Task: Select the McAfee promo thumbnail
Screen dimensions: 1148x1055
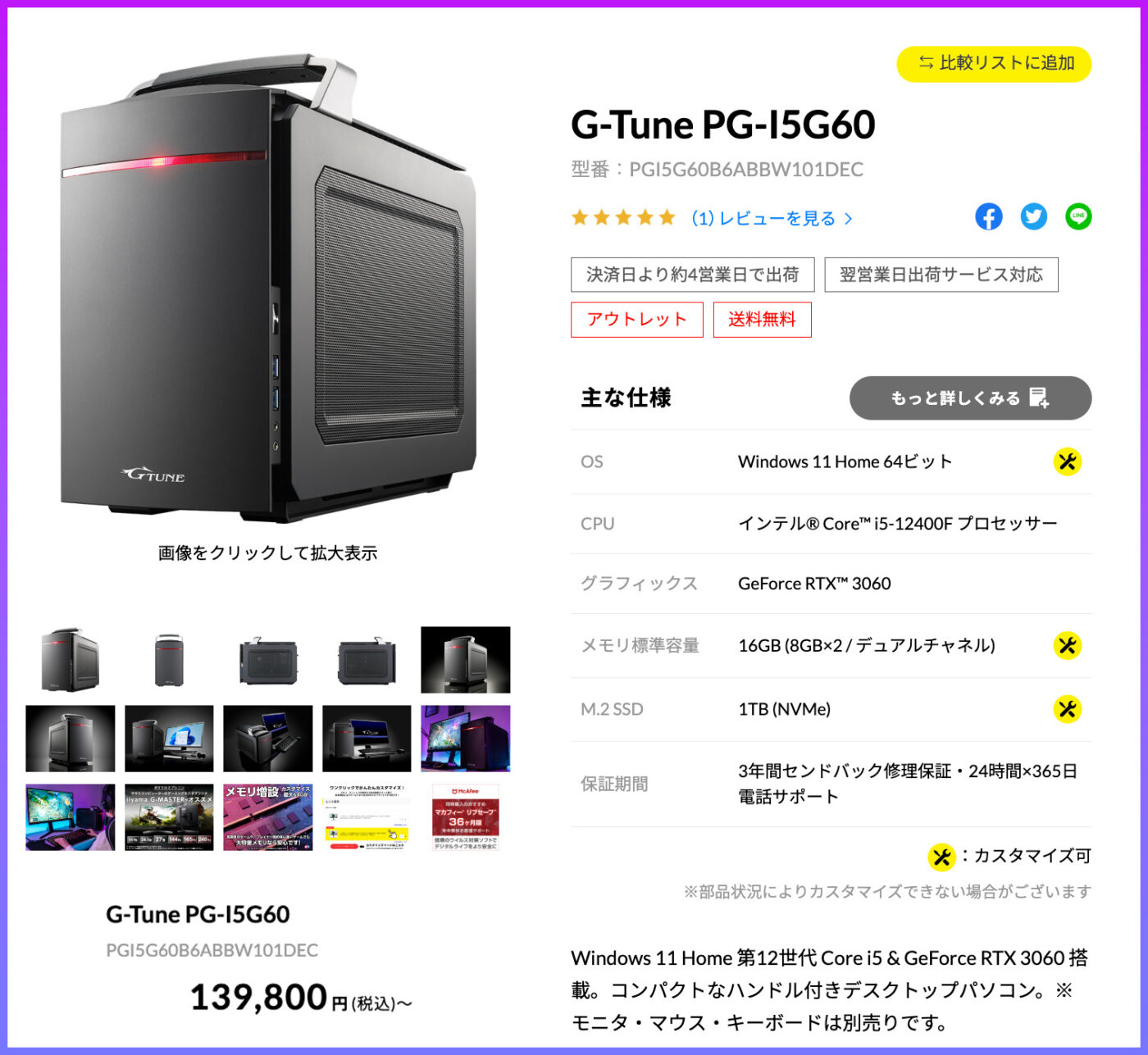Action: (x=466, y=818)
